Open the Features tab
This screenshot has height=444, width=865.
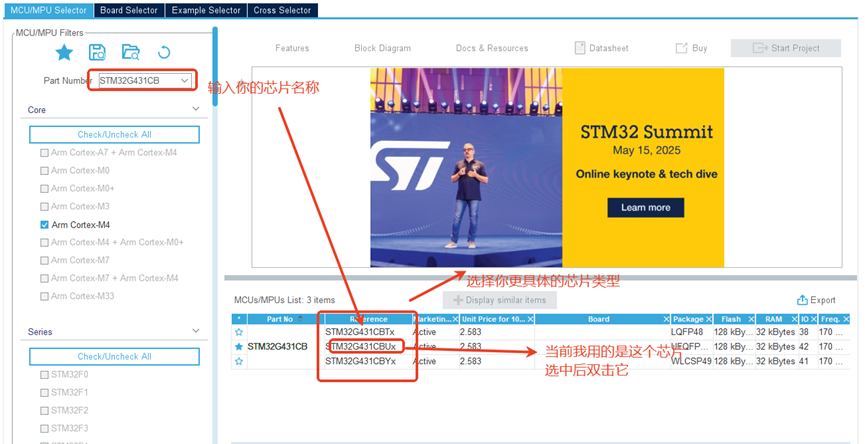click(x=292, y=48)
